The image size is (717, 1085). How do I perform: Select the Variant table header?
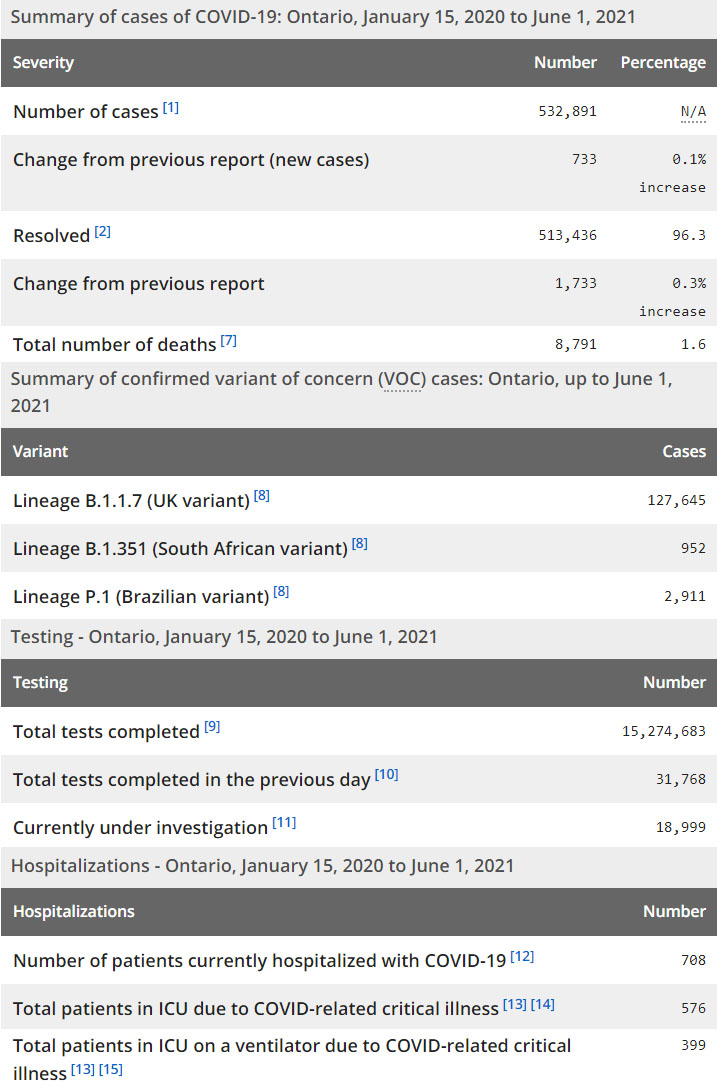41,451
